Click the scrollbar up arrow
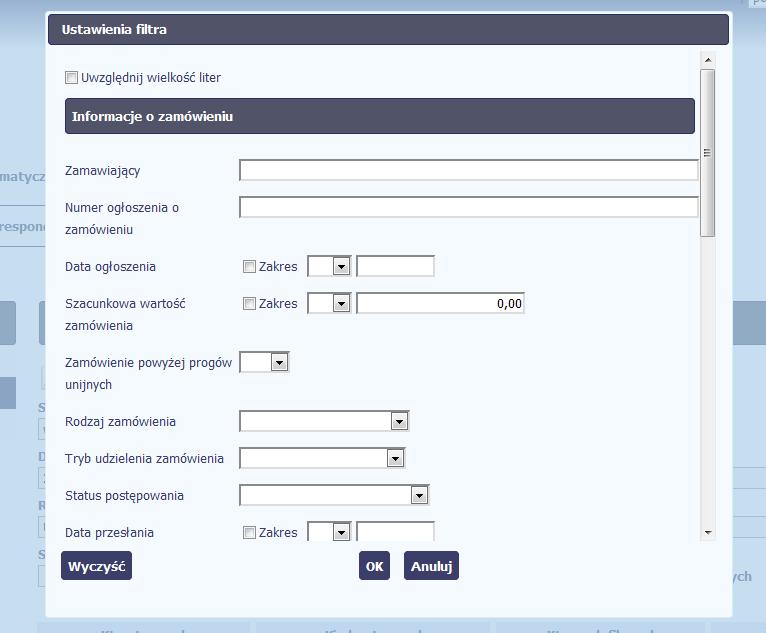Image resolution: width=766 pixels, height=633 pixels. pyautogui.click(x=707, y=60)
